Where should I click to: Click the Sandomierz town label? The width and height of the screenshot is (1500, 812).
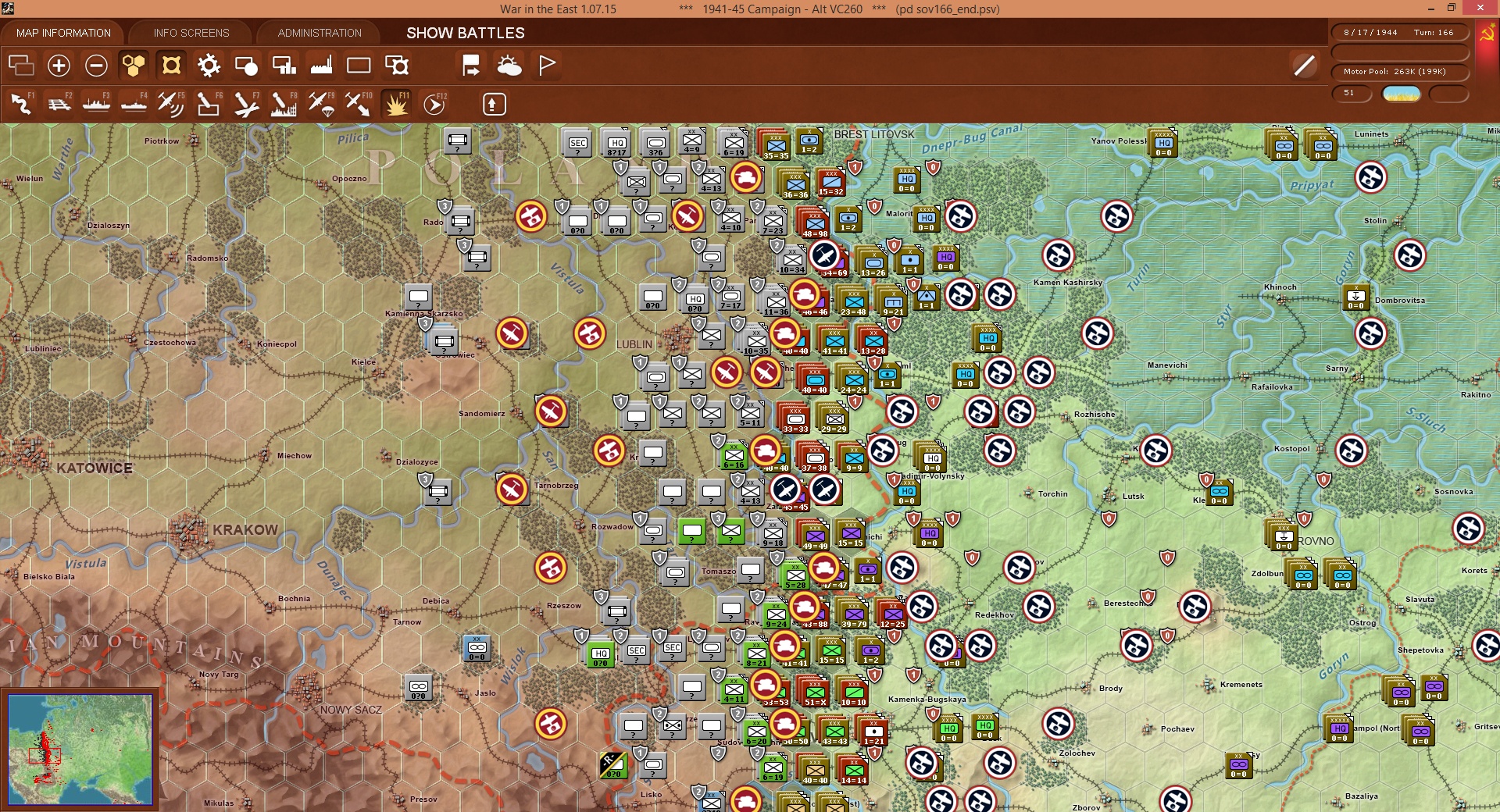click(x=481, y=413)
